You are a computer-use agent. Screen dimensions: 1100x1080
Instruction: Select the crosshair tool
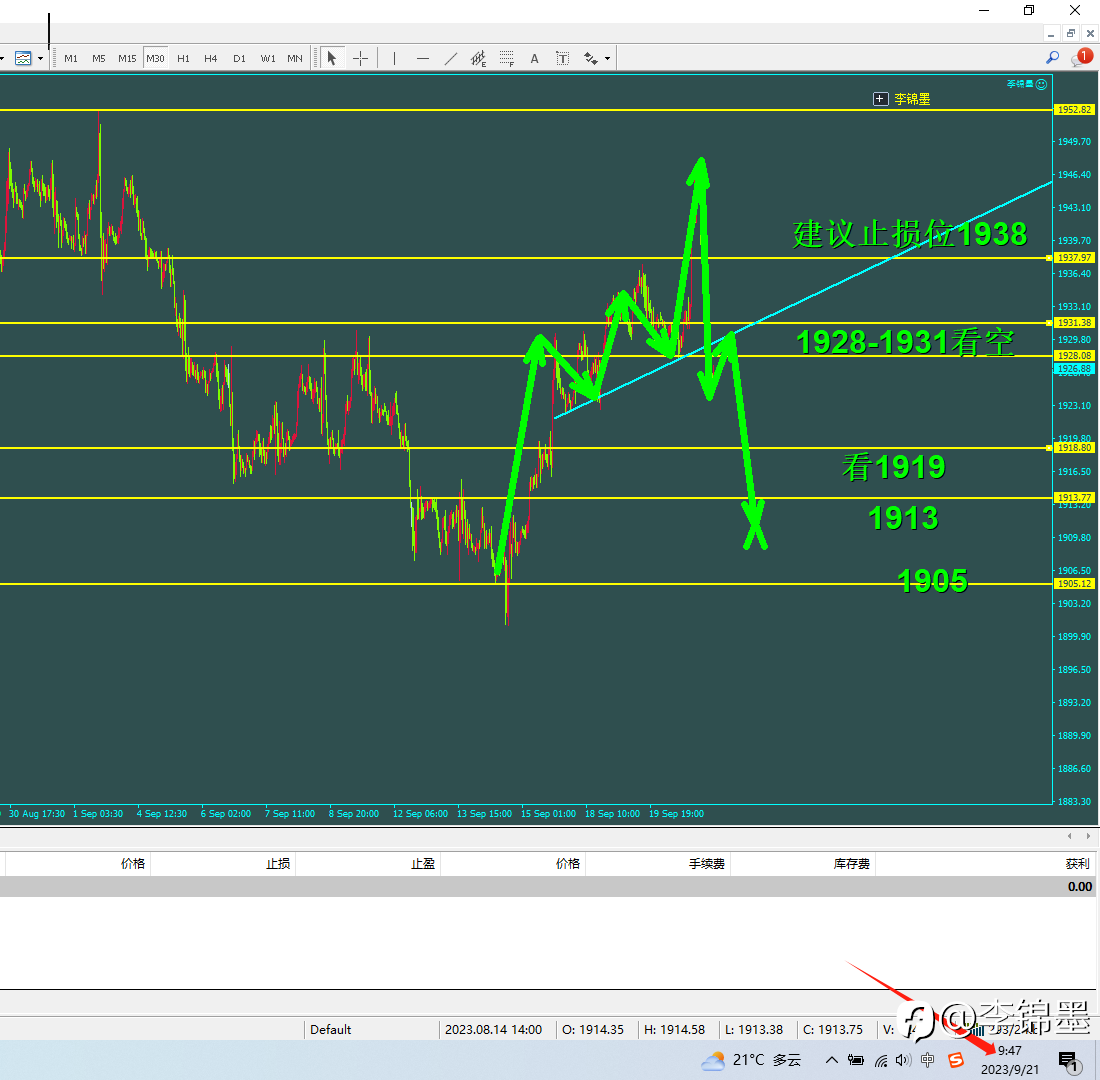(x=361, y=58)
